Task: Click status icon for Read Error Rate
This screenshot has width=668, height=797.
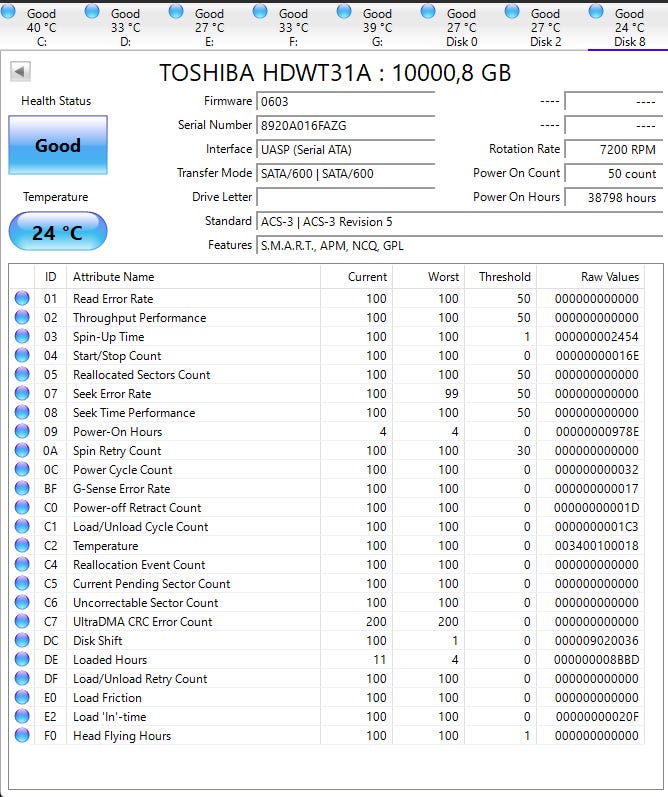Action: 22,298
